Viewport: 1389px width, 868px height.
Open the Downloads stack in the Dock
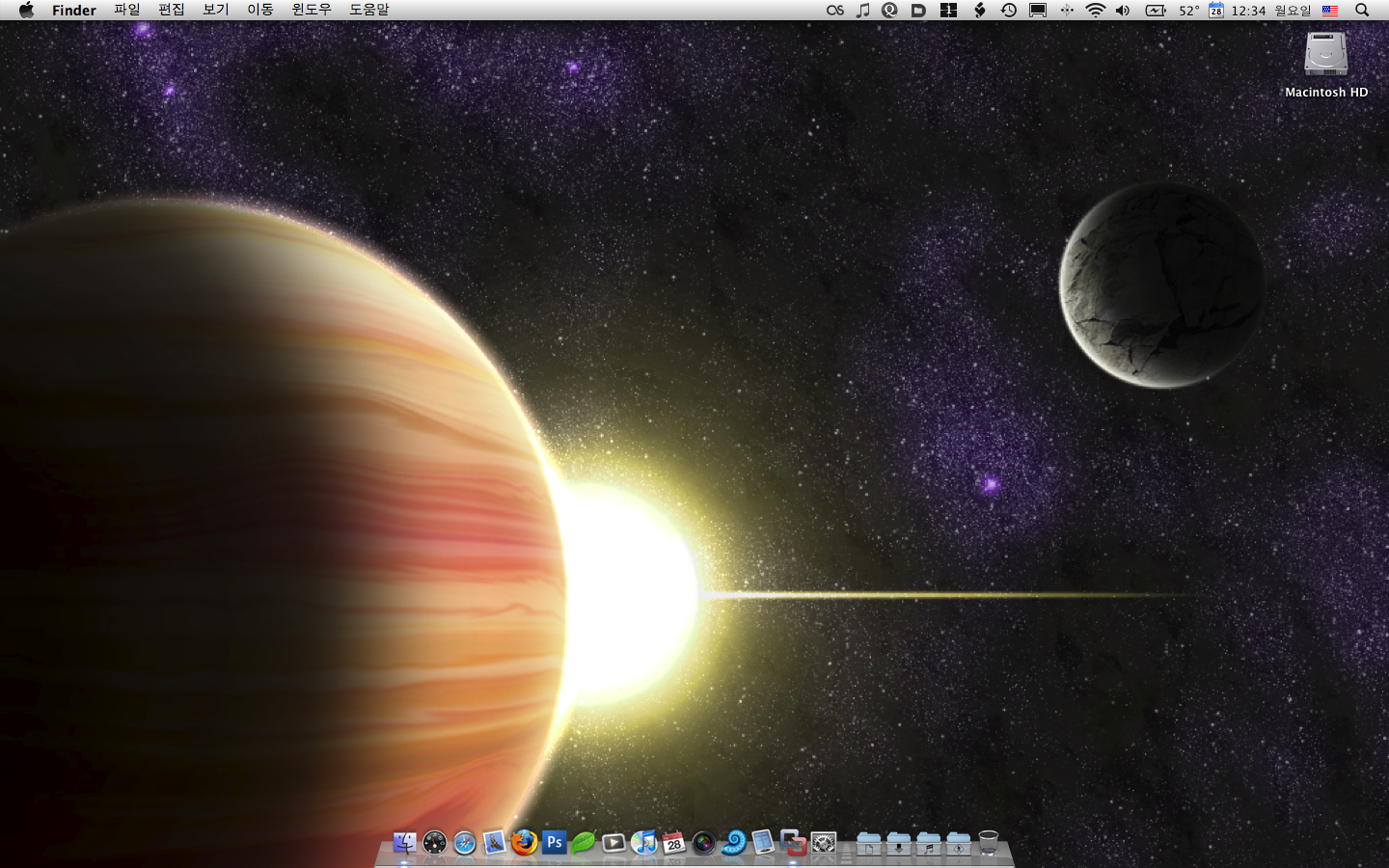click(x=899, y=843)
